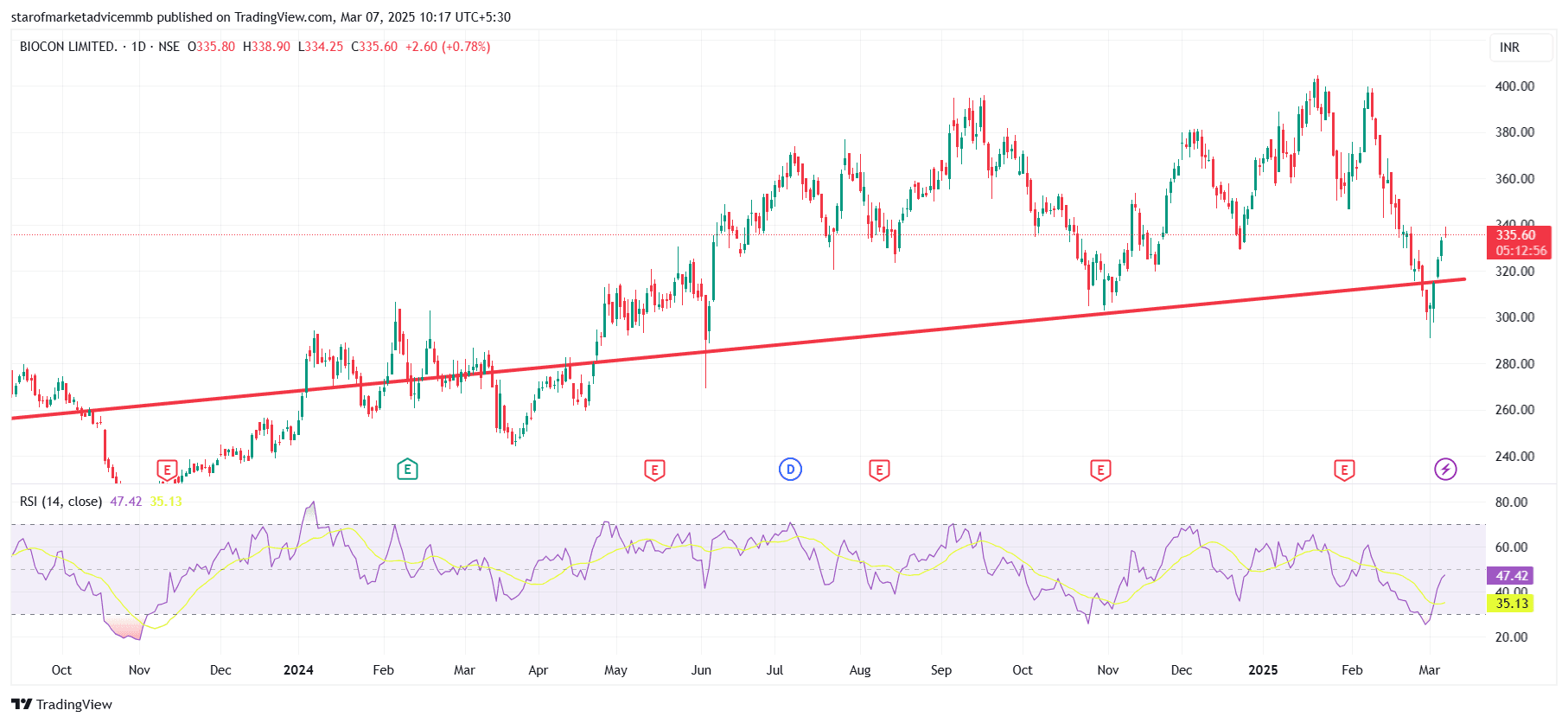This screenshot has width=1568, height=723.
Task: Click the purple 47.42 RSI axis label
Action: point(1512,575)
